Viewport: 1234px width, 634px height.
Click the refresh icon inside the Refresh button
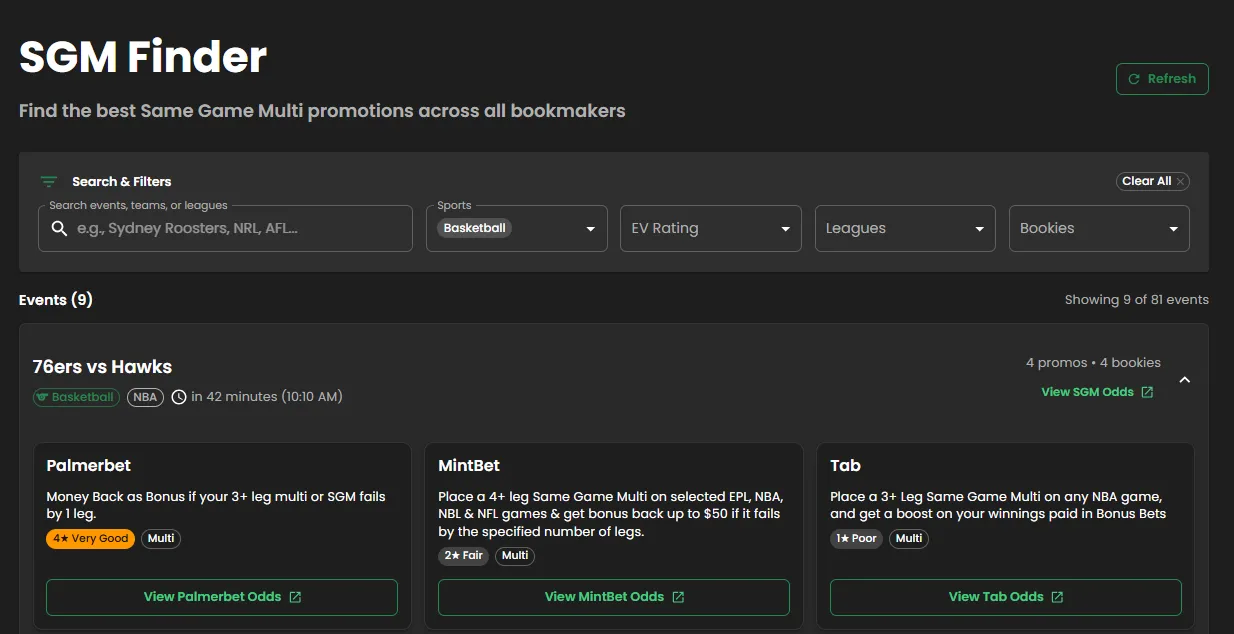(x=1134, y=78)
